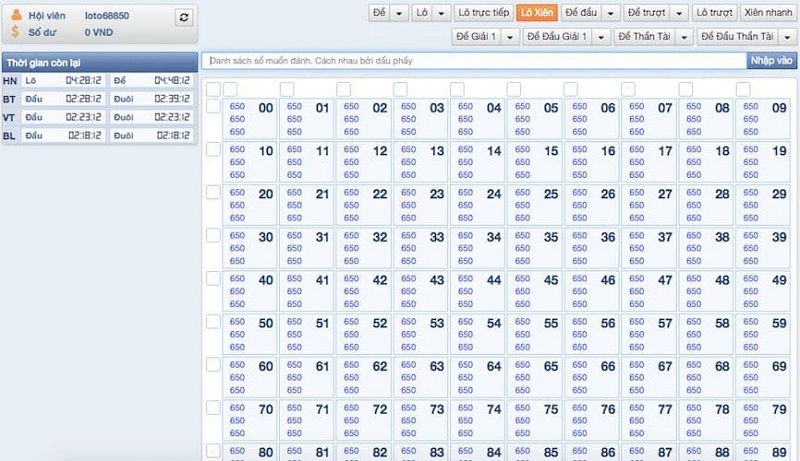Tick the column checkbox above number 09
Viewport: 800px width, 461px height.
coord(743,89)
